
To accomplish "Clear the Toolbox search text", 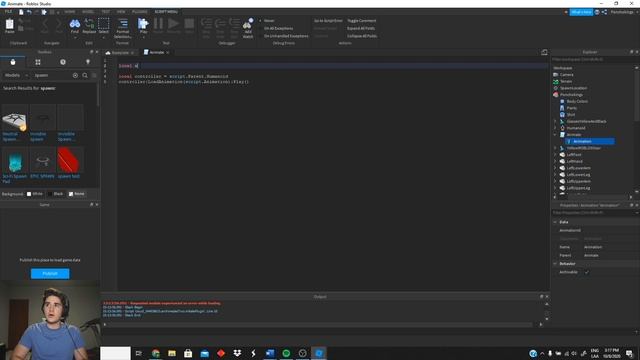I will pyautogui.click(x=75, y=75).
